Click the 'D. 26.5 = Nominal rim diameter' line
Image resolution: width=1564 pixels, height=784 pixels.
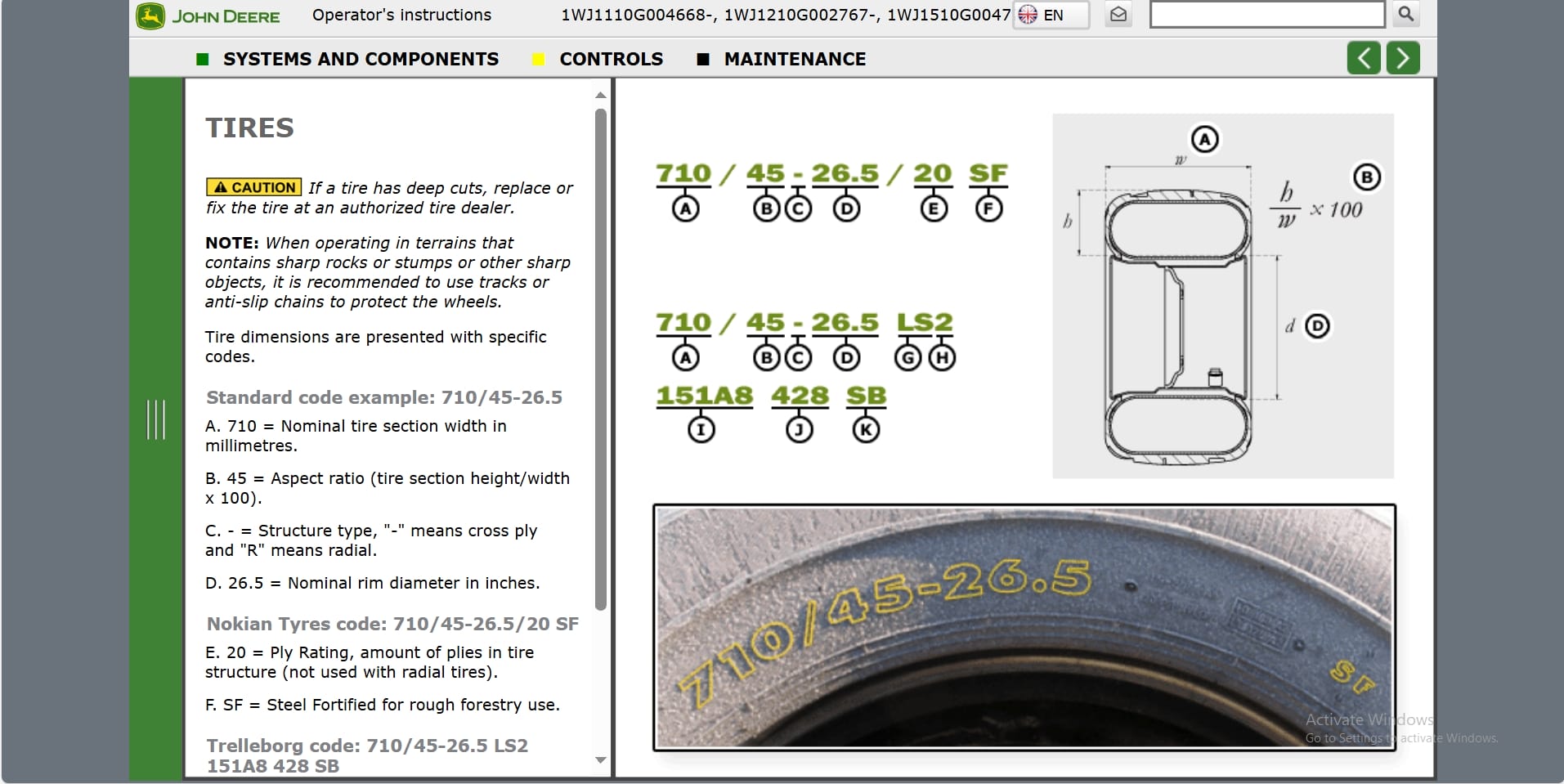click(x=373, y=583)
